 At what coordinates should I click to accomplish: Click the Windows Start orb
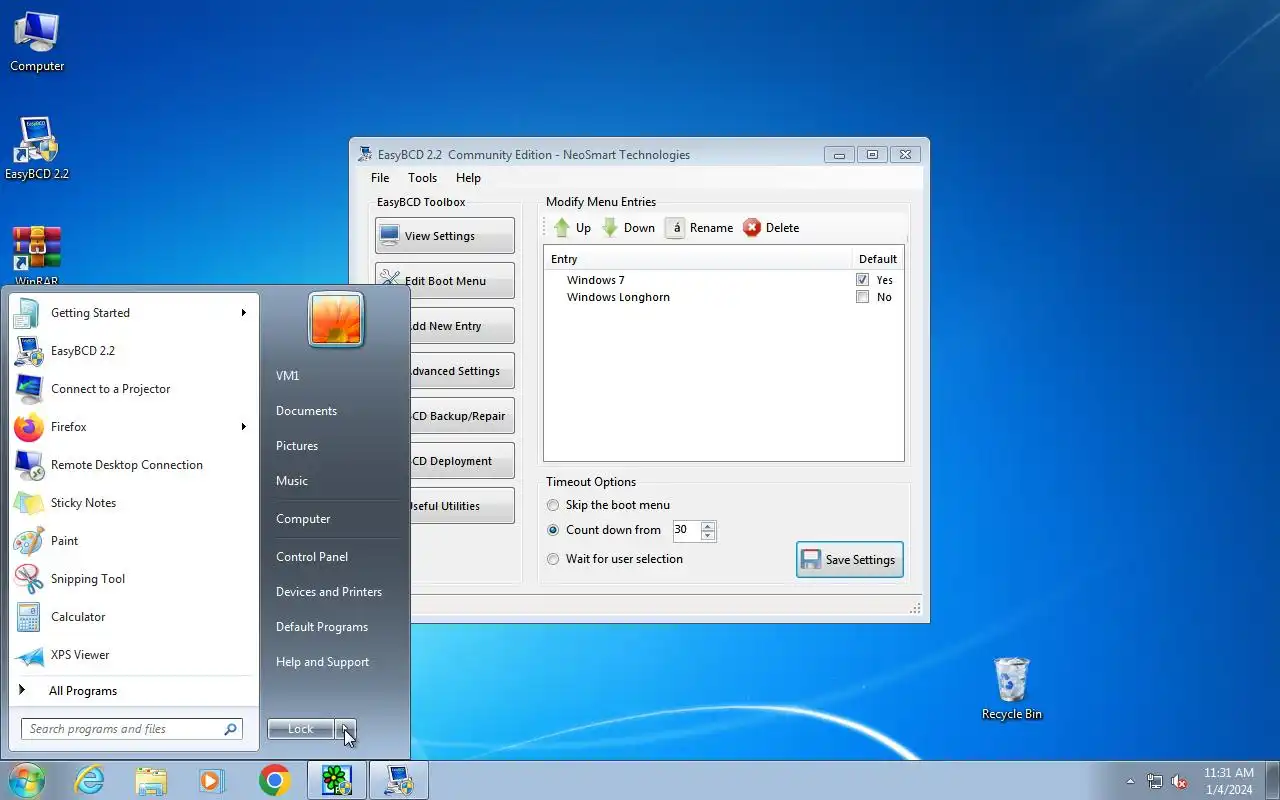pyautogui.click(x=26, y=780)
